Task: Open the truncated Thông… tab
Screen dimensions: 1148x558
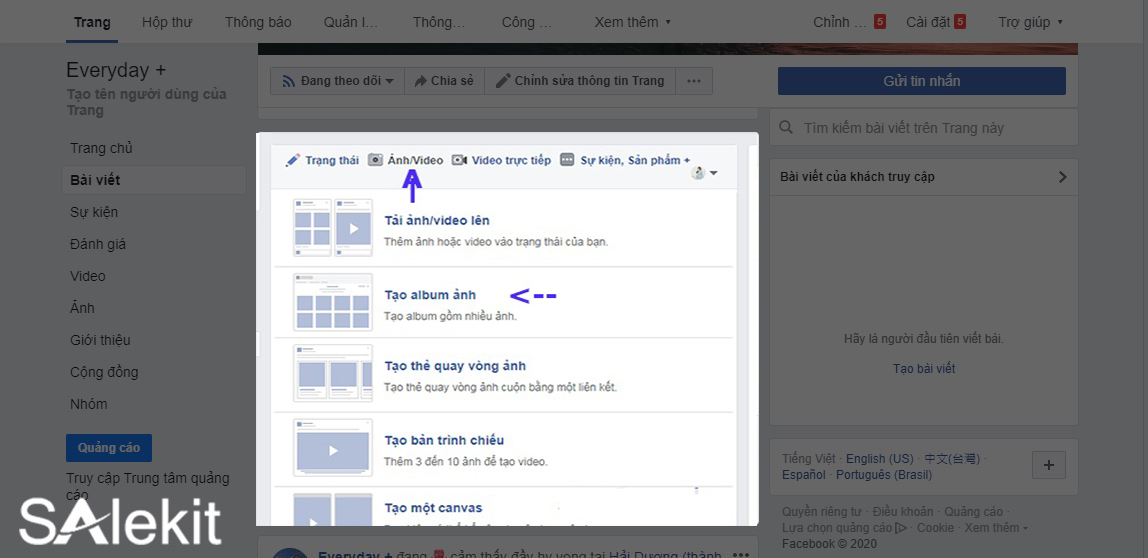Action: [x=439, y=22]
